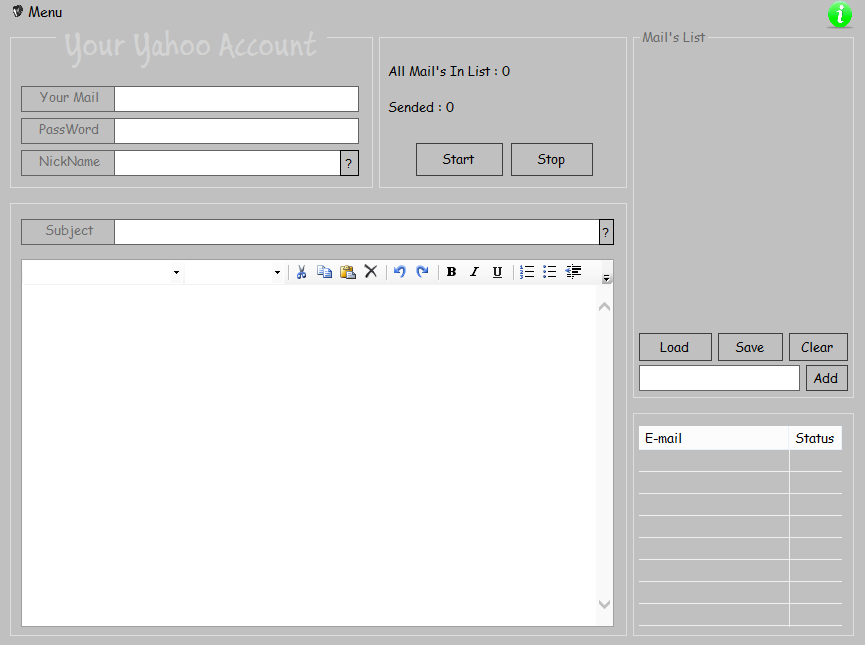Click the Your Mail input field
This screenshot has height=645, width=865.
click(236, 99)
